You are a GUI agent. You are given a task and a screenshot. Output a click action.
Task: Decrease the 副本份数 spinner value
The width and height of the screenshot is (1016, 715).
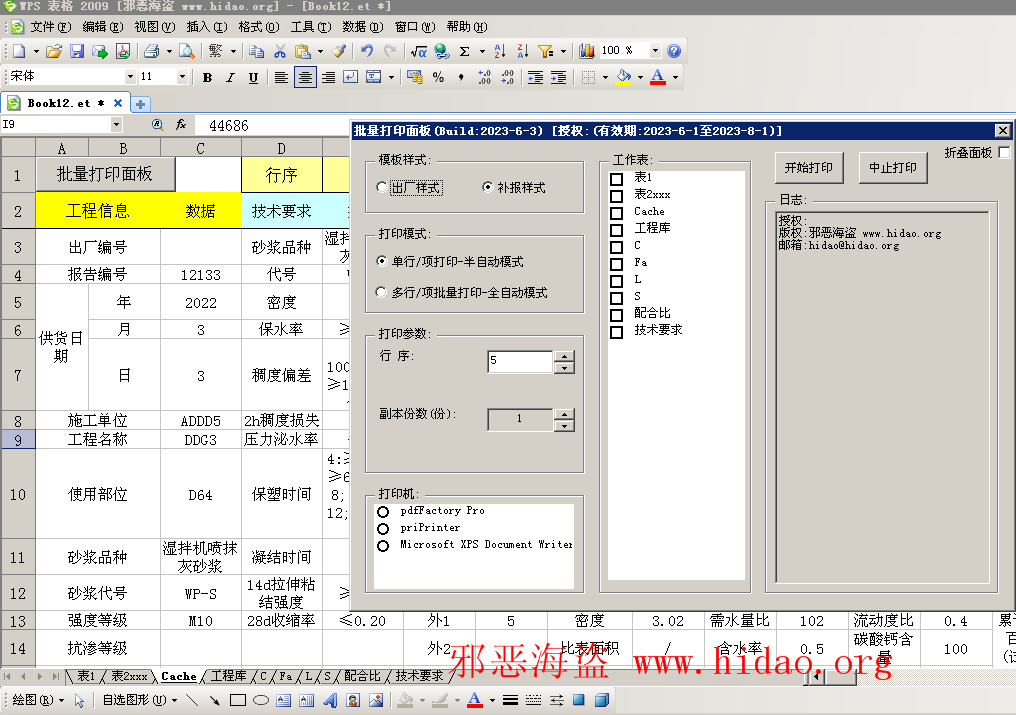tap(564, 425)
